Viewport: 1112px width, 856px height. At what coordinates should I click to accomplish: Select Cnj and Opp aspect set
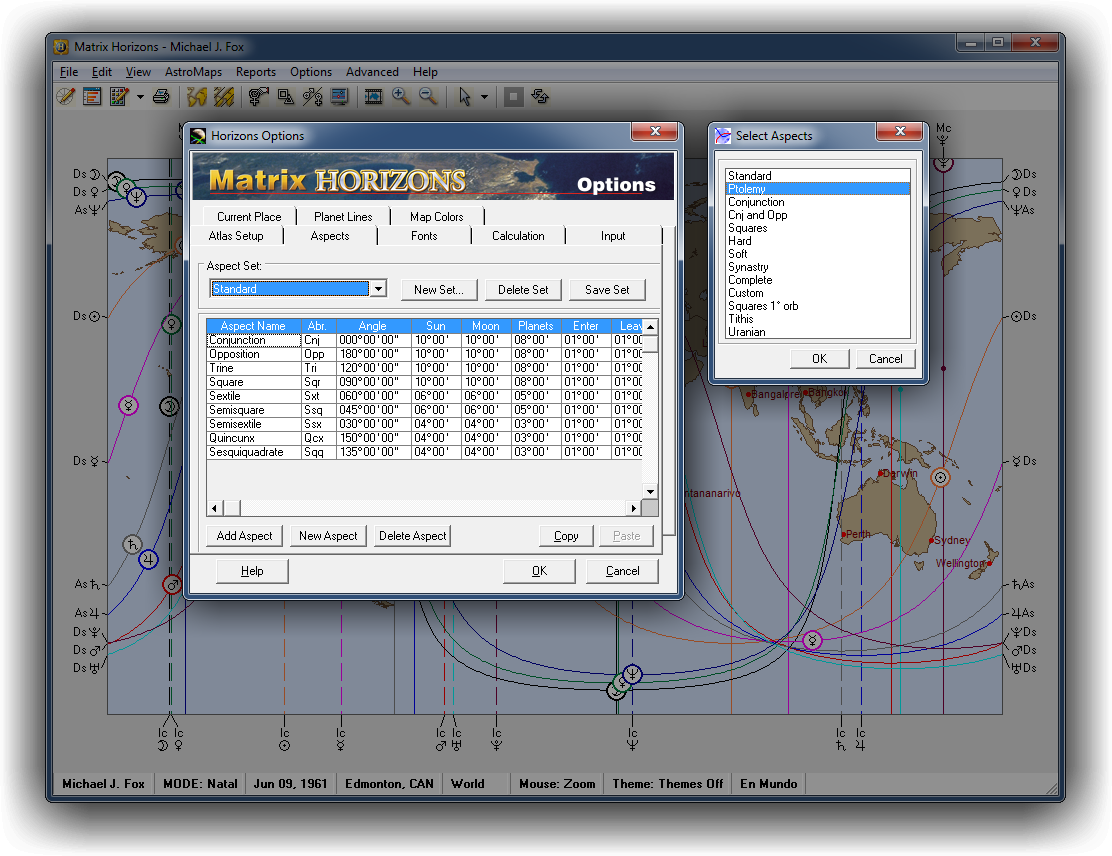[818, 215]
